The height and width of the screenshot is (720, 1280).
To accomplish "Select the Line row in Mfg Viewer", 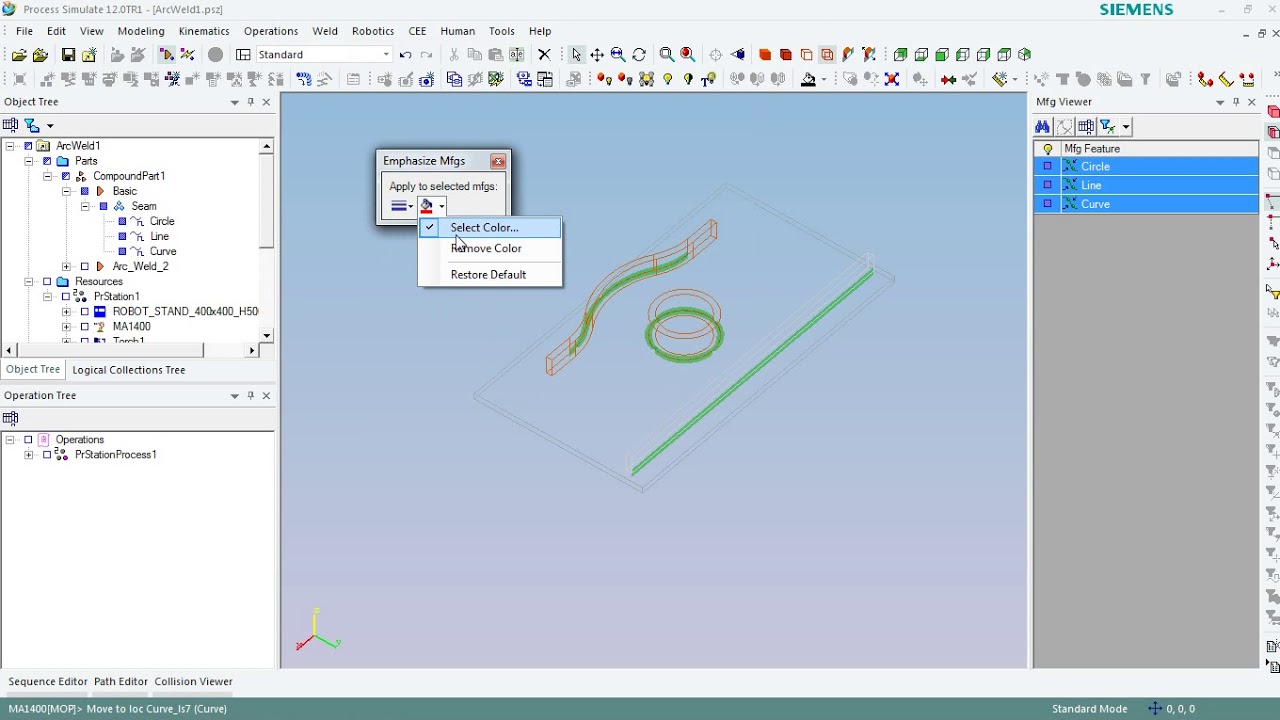I will (x=1146, y=185).
